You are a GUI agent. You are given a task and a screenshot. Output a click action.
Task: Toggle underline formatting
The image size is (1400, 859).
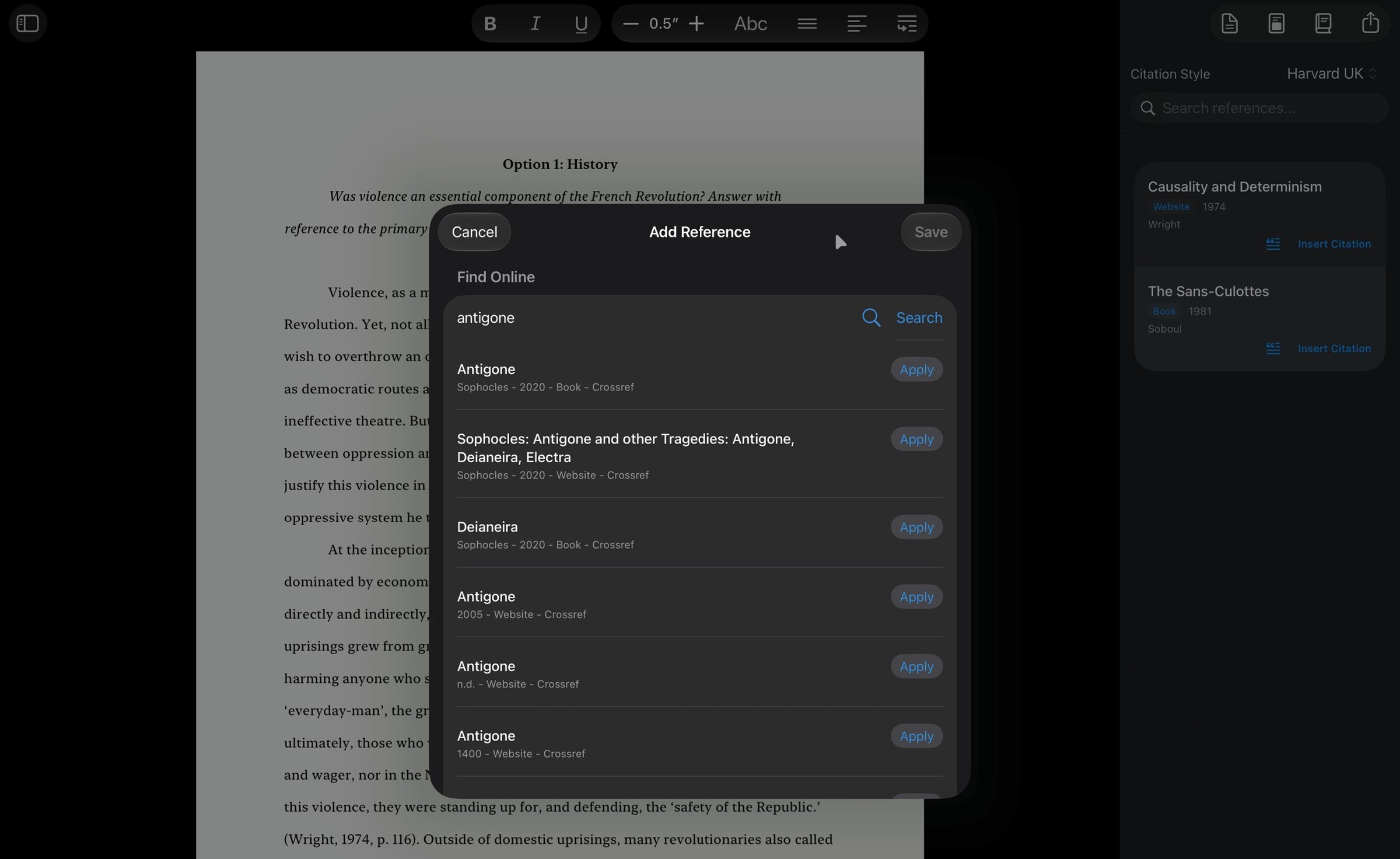(x=580, y=24)
